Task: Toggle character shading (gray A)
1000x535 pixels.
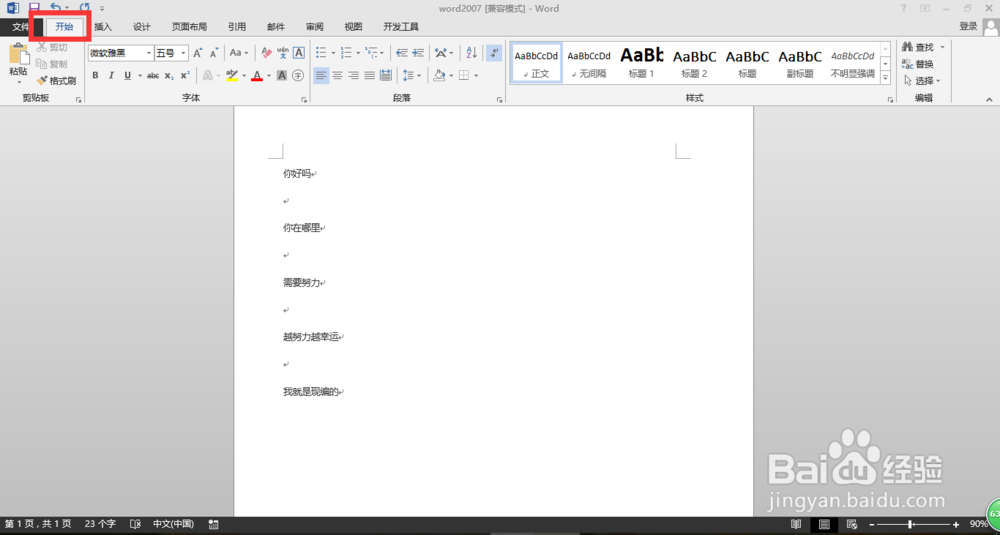Action: click(x=282, y=76)
